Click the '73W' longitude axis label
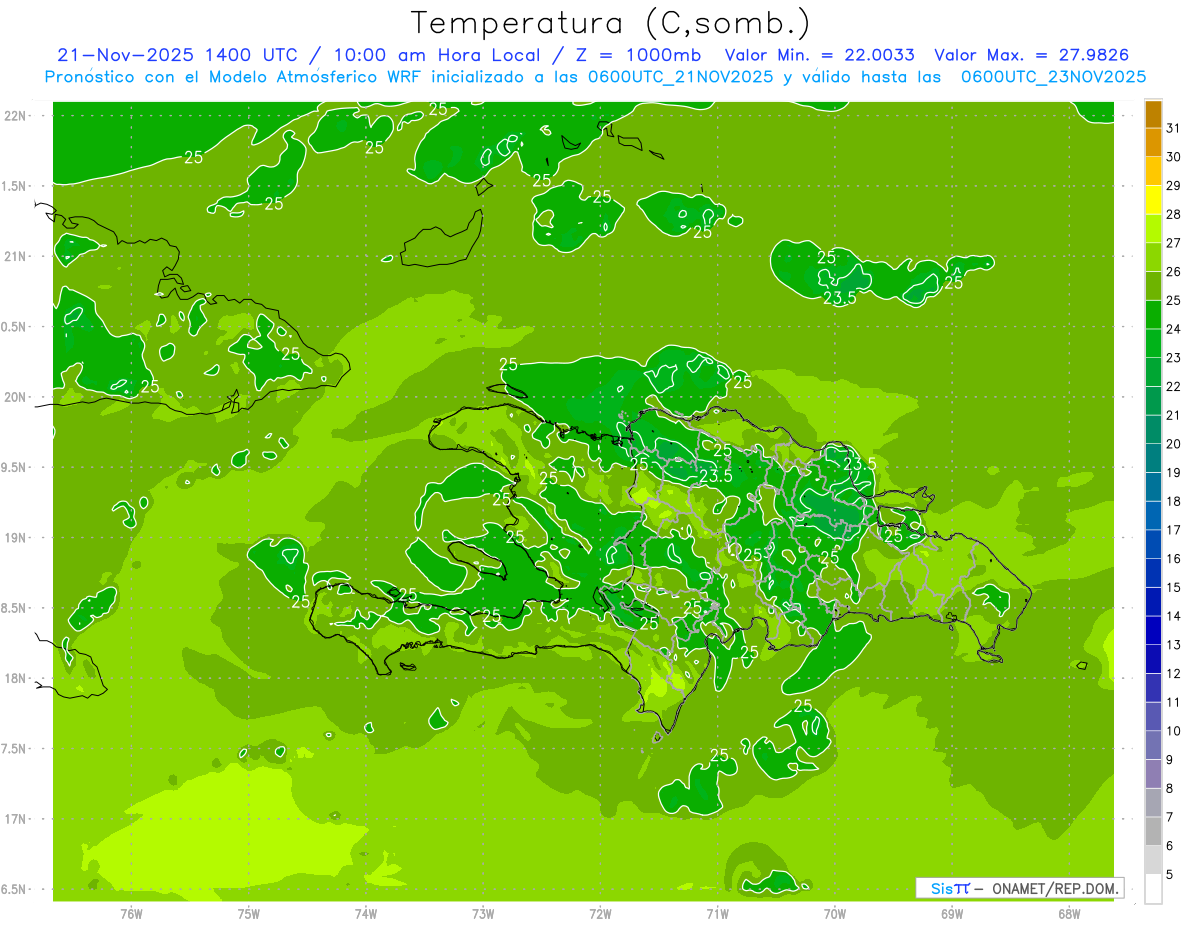This screenshot has width=1200, height=927. pyautogui.click(x=483, y=914)
